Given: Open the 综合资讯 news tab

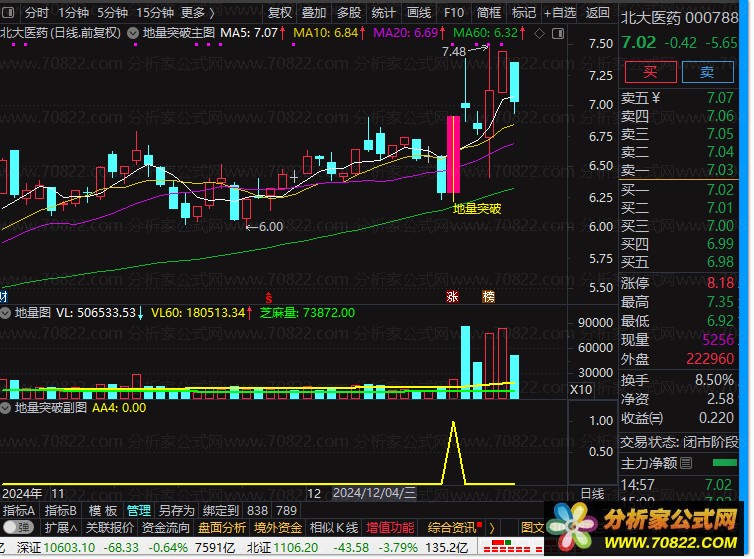Looking at the screenshot, I should (454, 528).
